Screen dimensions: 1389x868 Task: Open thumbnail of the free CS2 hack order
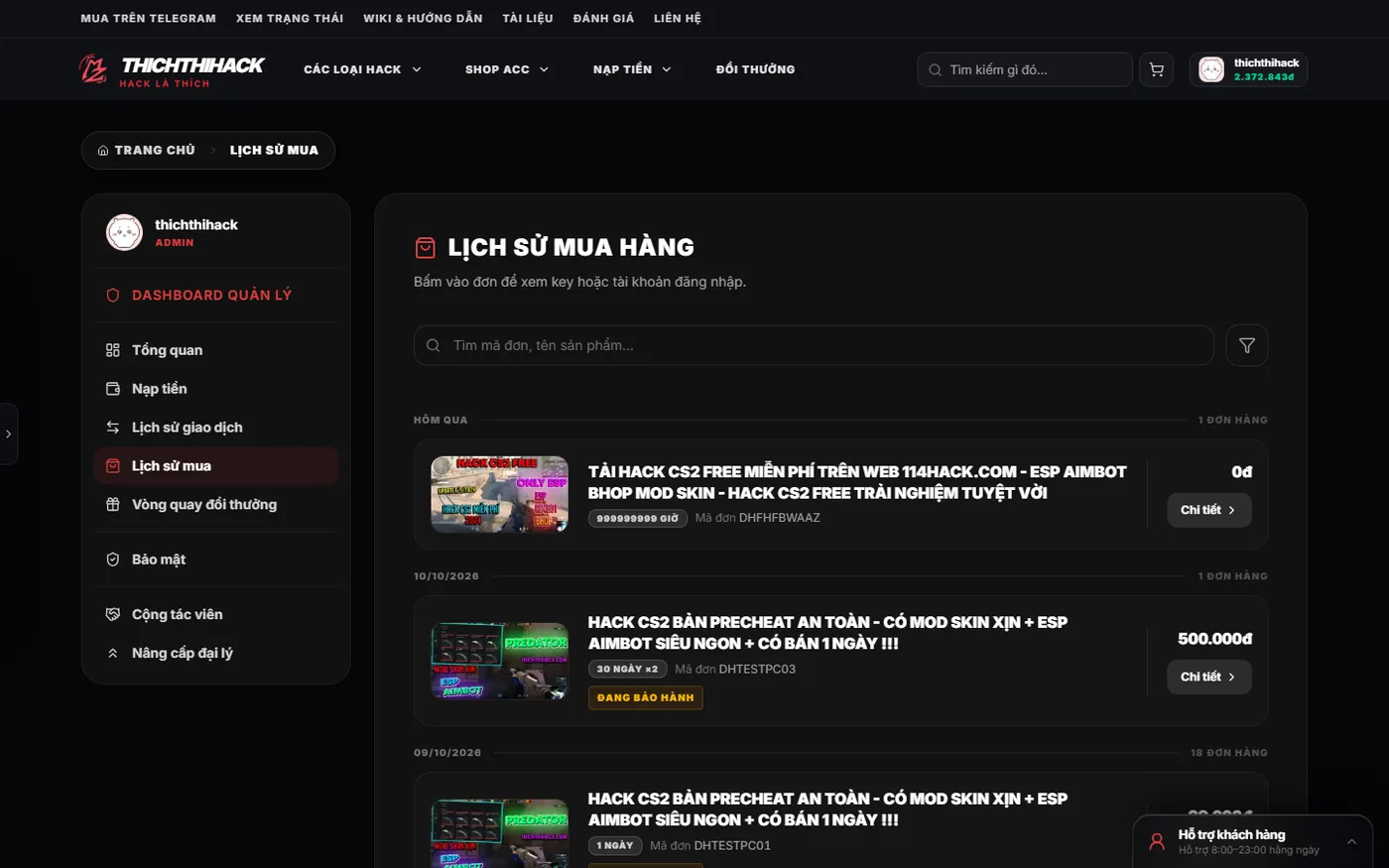point(500,494)
